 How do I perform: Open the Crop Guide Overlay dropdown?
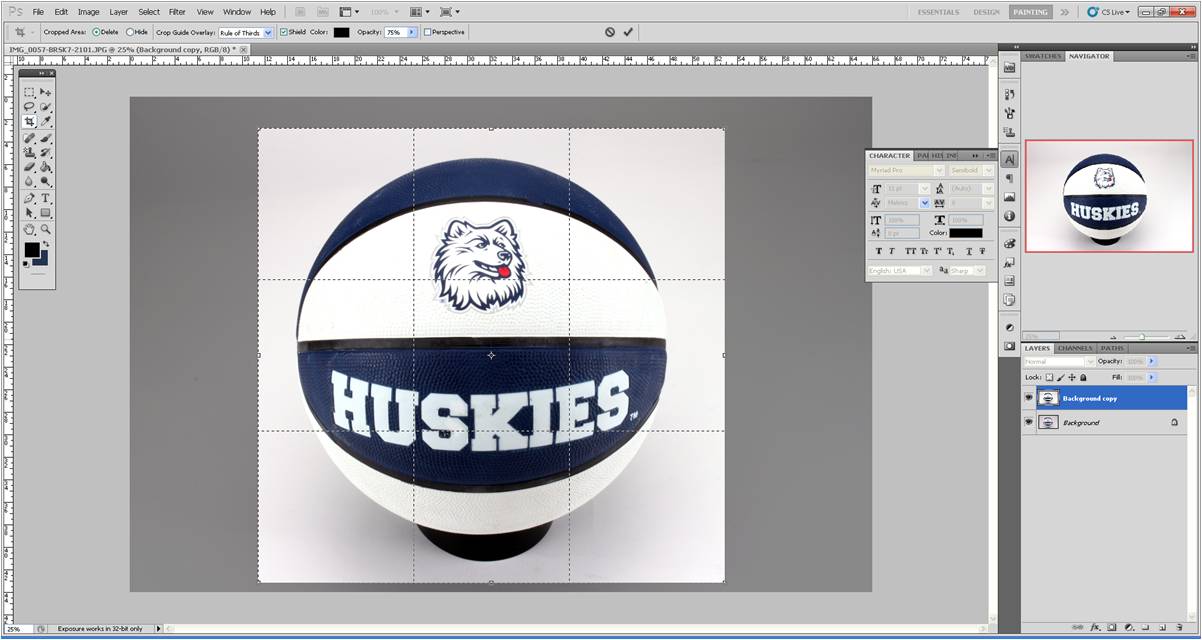pyautogui.click(x=267, y=32)
